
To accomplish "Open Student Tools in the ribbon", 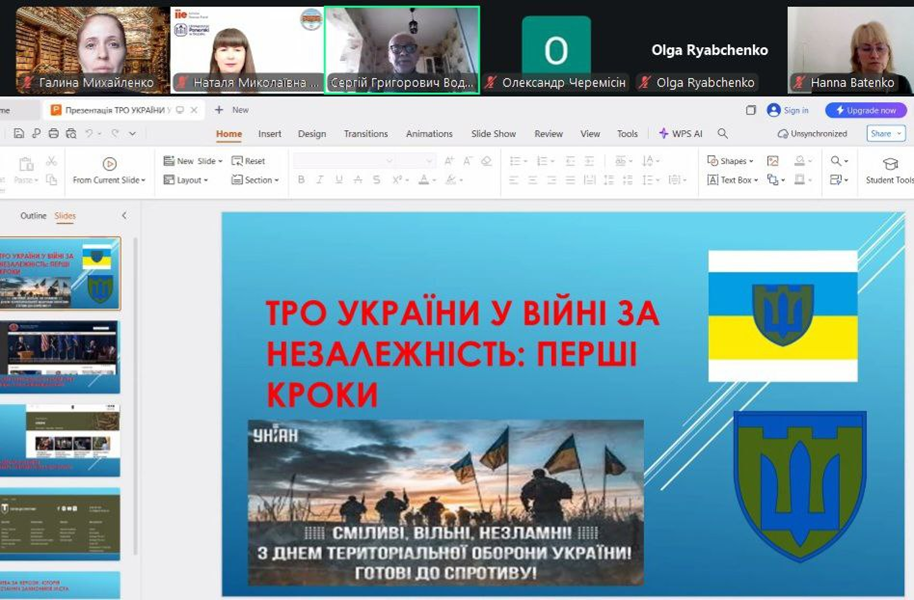I will [889, 169].
